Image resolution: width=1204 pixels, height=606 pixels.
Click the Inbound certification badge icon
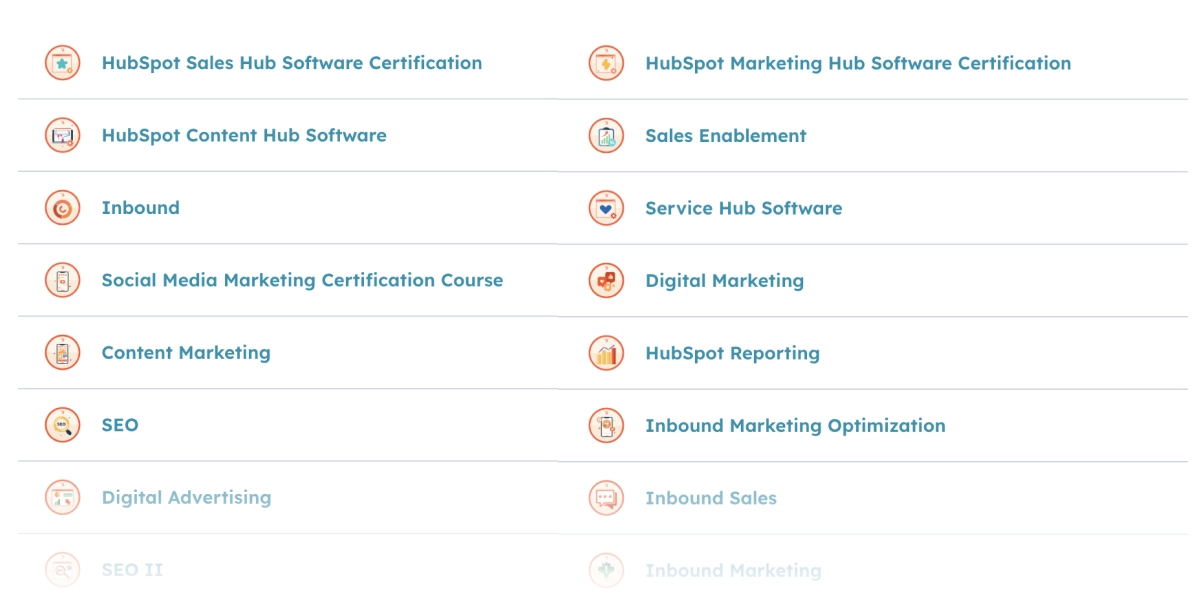click(62, 208)
